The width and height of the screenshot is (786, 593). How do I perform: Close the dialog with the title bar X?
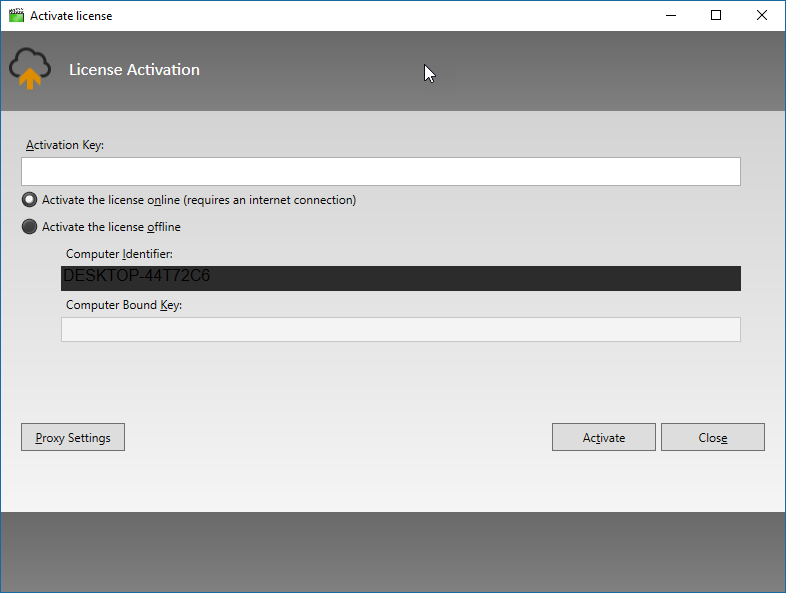(x=762, y=16)
